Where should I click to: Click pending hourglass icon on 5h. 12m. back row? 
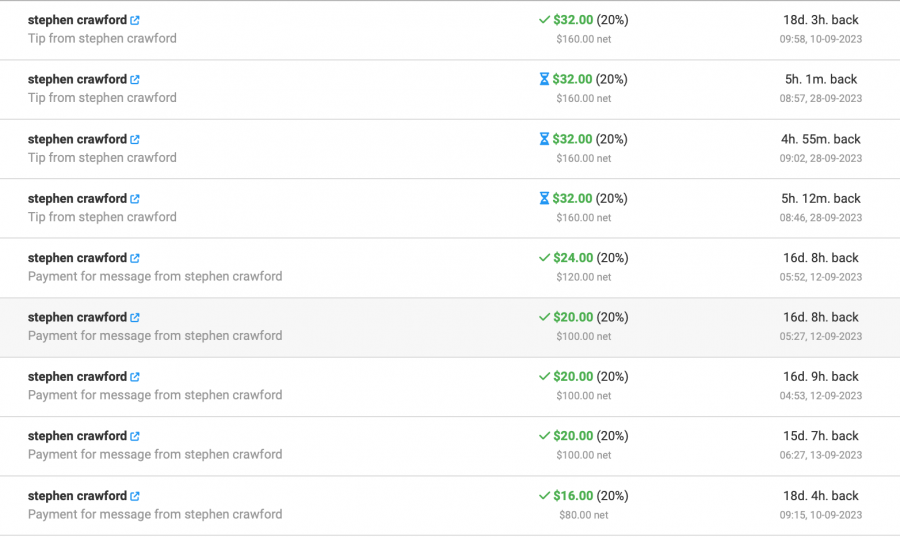(544, 199)
